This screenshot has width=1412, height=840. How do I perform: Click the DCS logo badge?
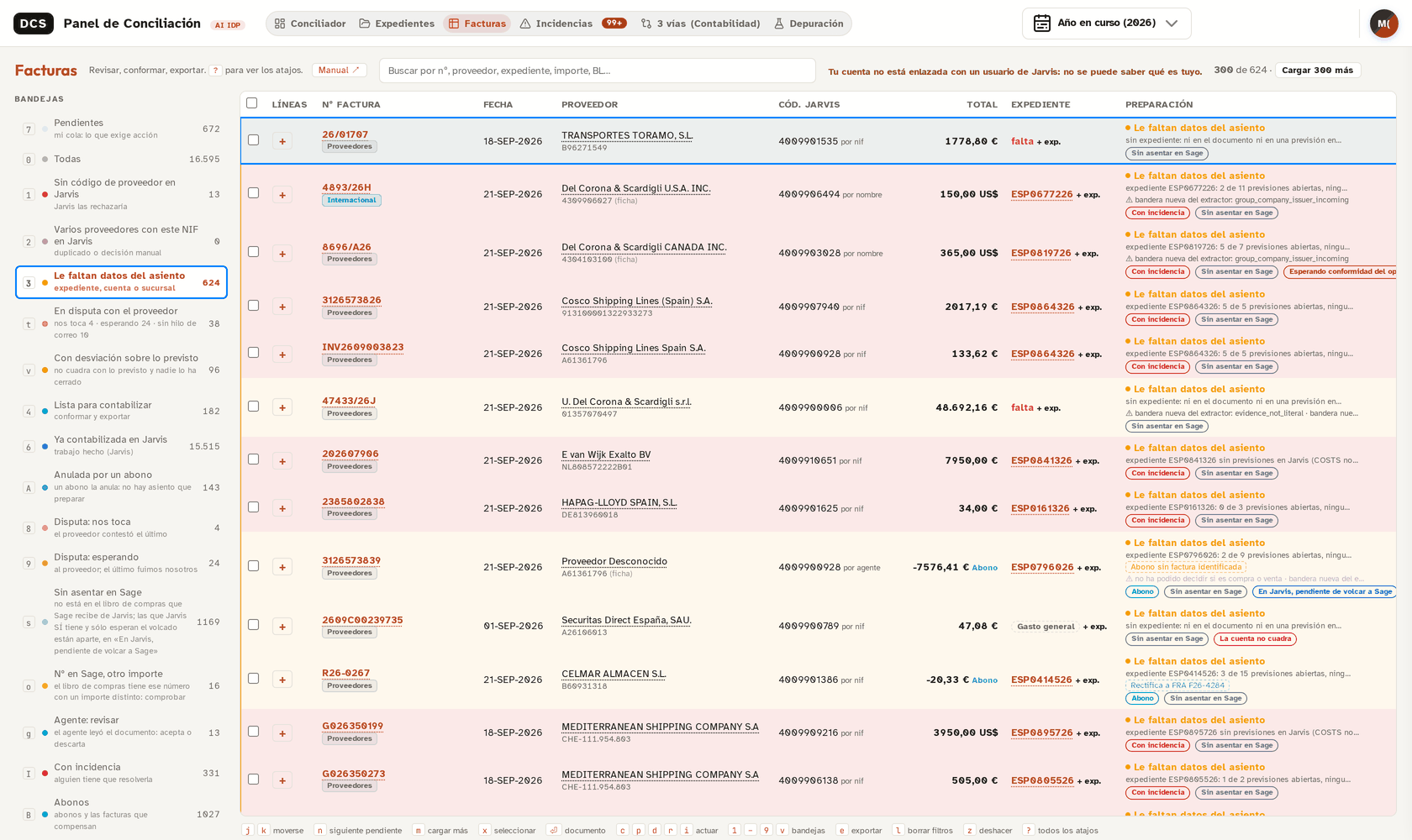(x=34, y=24)
